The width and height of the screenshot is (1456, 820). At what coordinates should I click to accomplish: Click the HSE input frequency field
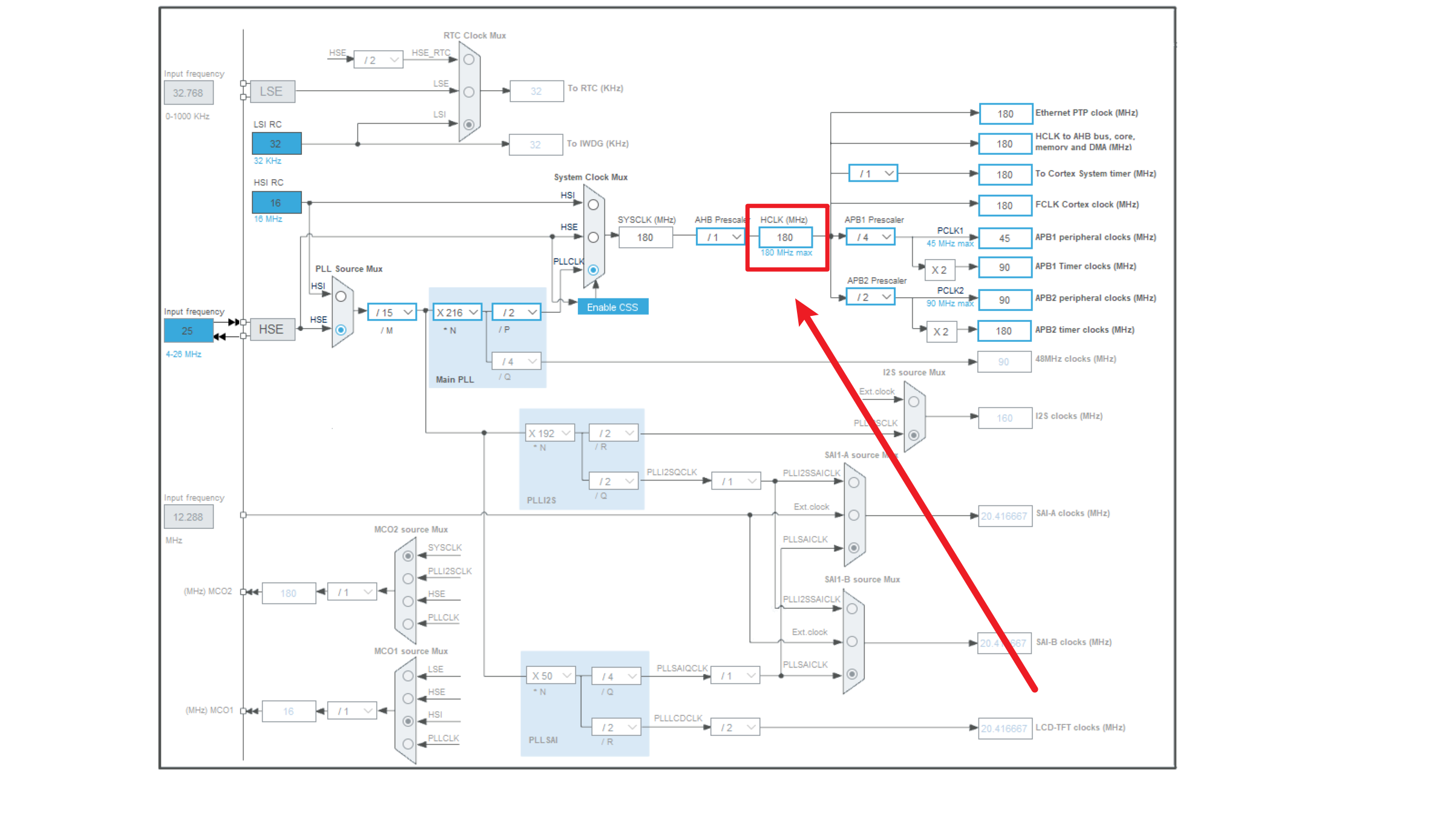[188, 330]
